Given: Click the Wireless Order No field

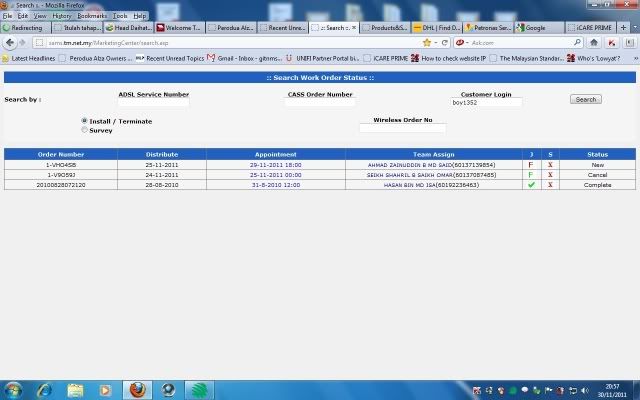Looking at the screenshot, I should [402, 128].
